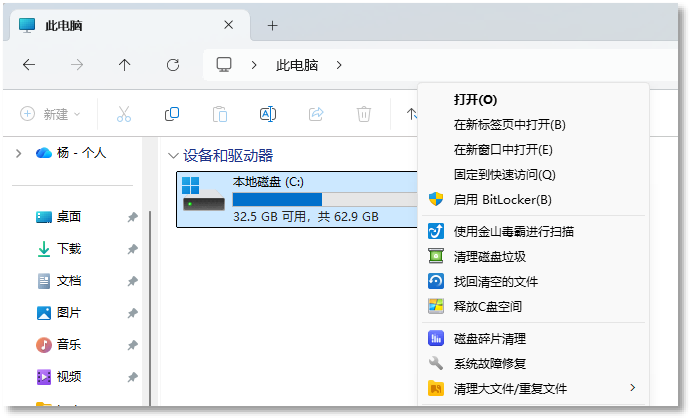Unpin 下载 using its pin icon
This screenshot has width=690, height=420.
click(132, 249)
